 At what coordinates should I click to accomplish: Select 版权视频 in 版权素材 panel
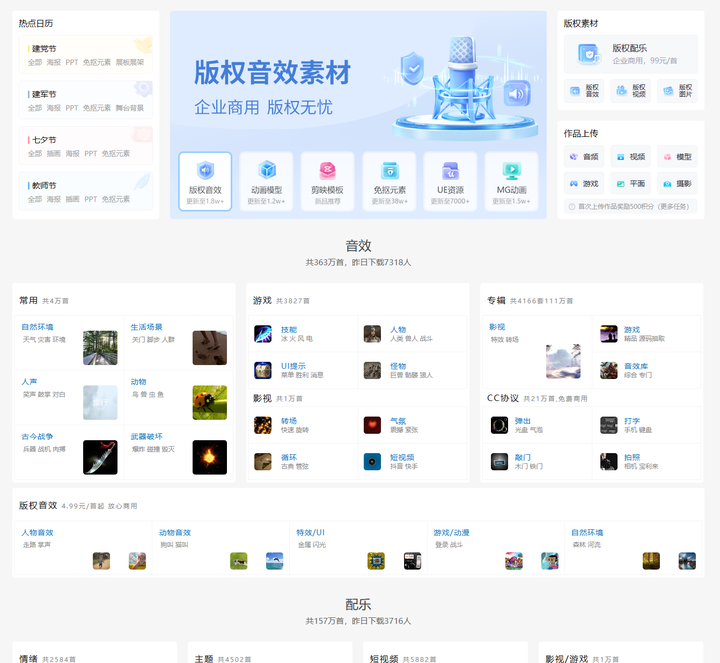coord(630,90)
